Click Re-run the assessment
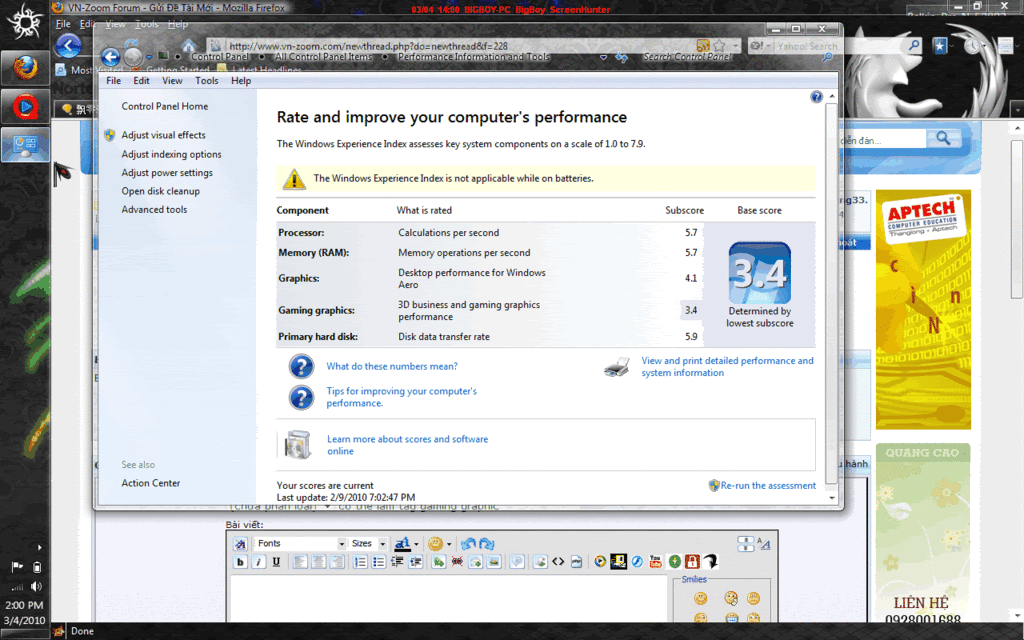1024x640 pixels. pyautogui.click(x=768, y=485)
